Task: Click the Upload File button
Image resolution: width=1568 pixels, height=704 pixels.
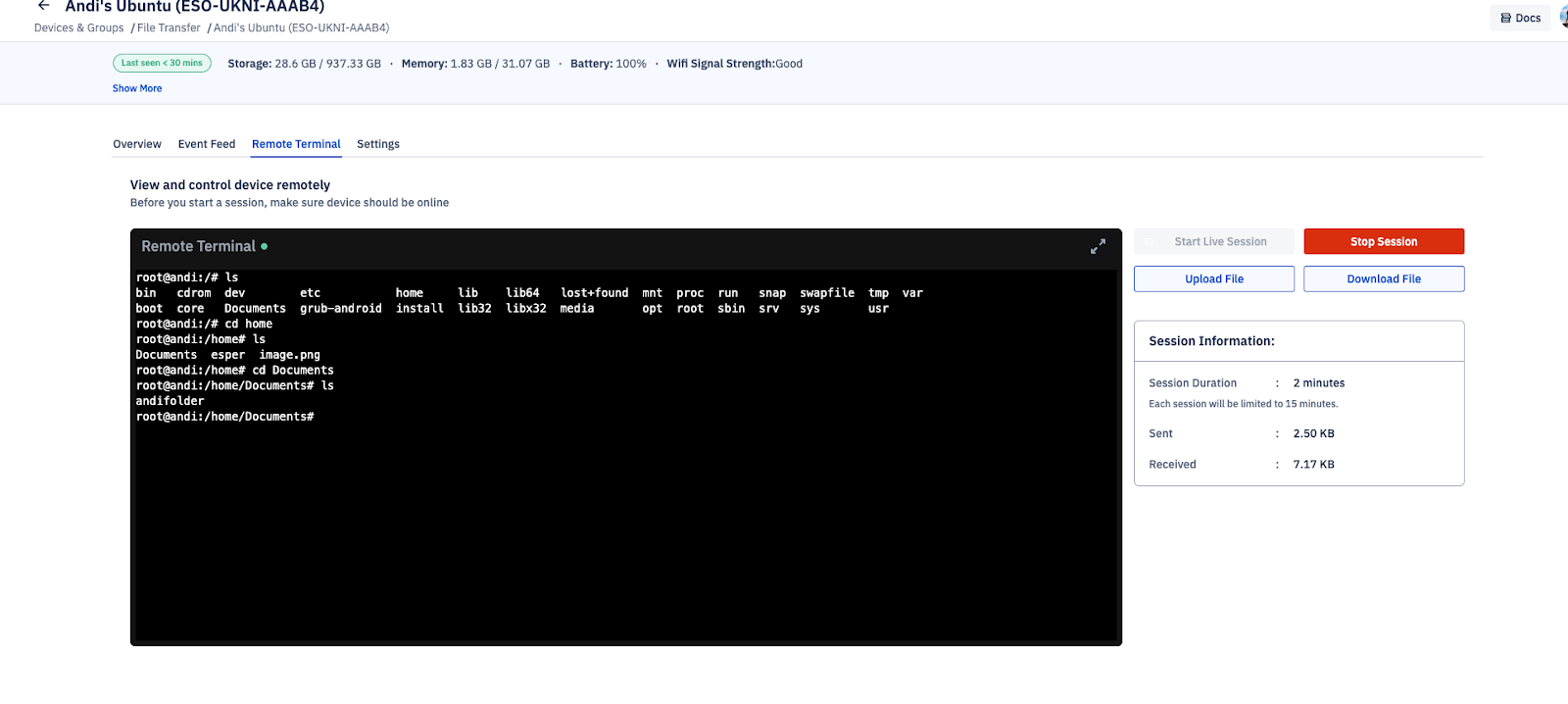Action: [1214, 278]
